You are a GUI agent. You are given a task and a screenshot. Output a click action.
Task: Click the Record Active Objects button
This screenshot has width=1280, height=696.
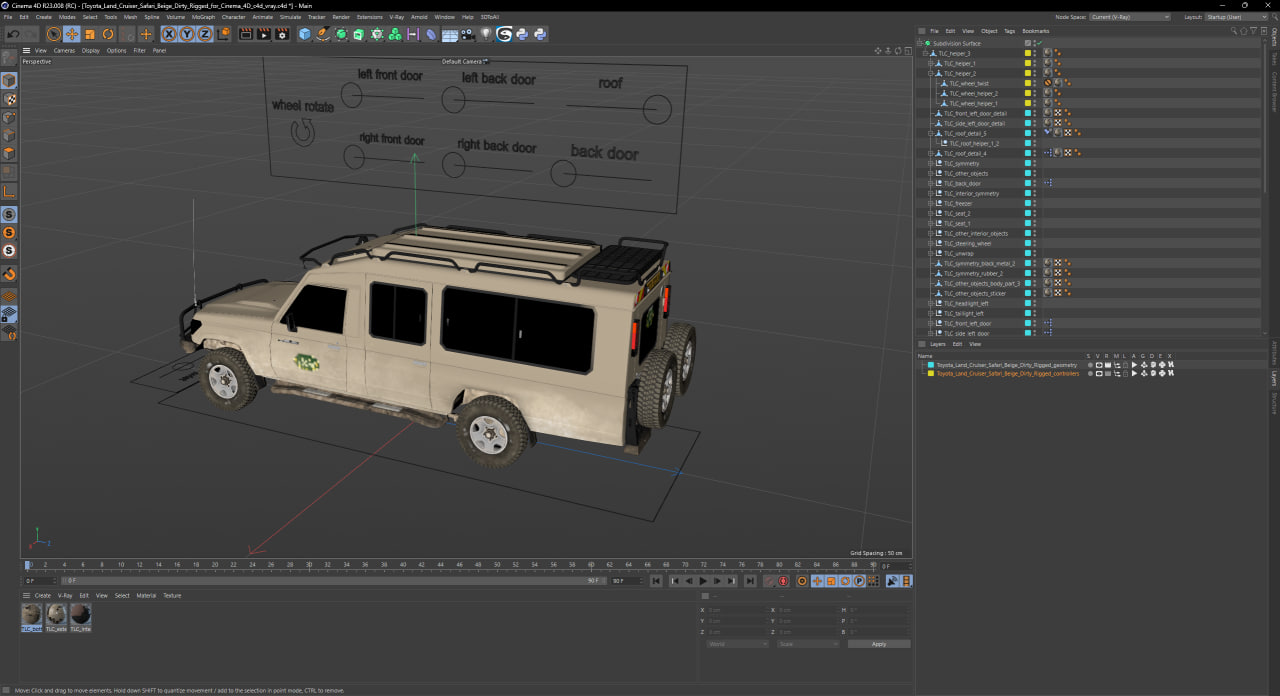(769, 581)
